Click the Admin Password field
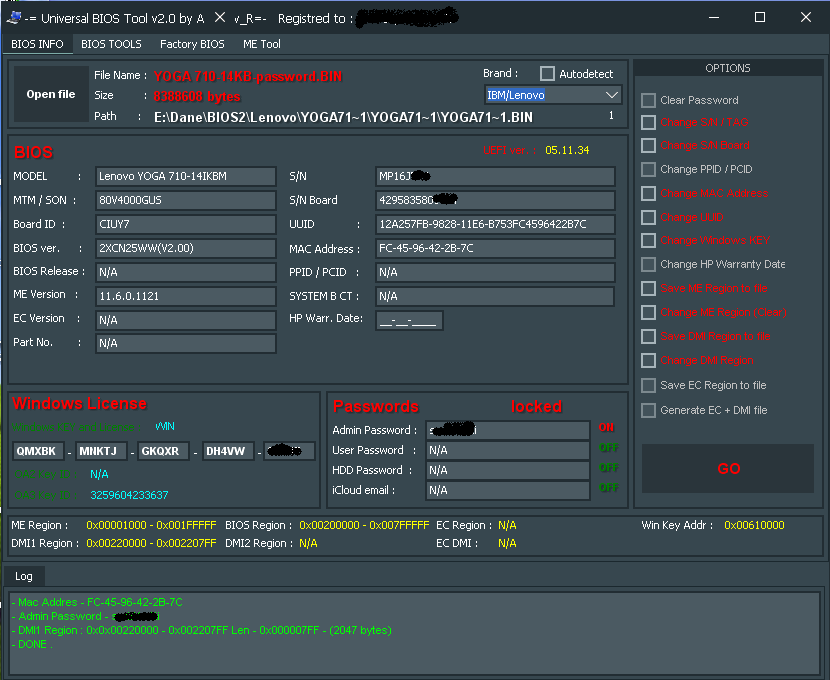The height and width of the screenshot is (680, 830). 508,430
